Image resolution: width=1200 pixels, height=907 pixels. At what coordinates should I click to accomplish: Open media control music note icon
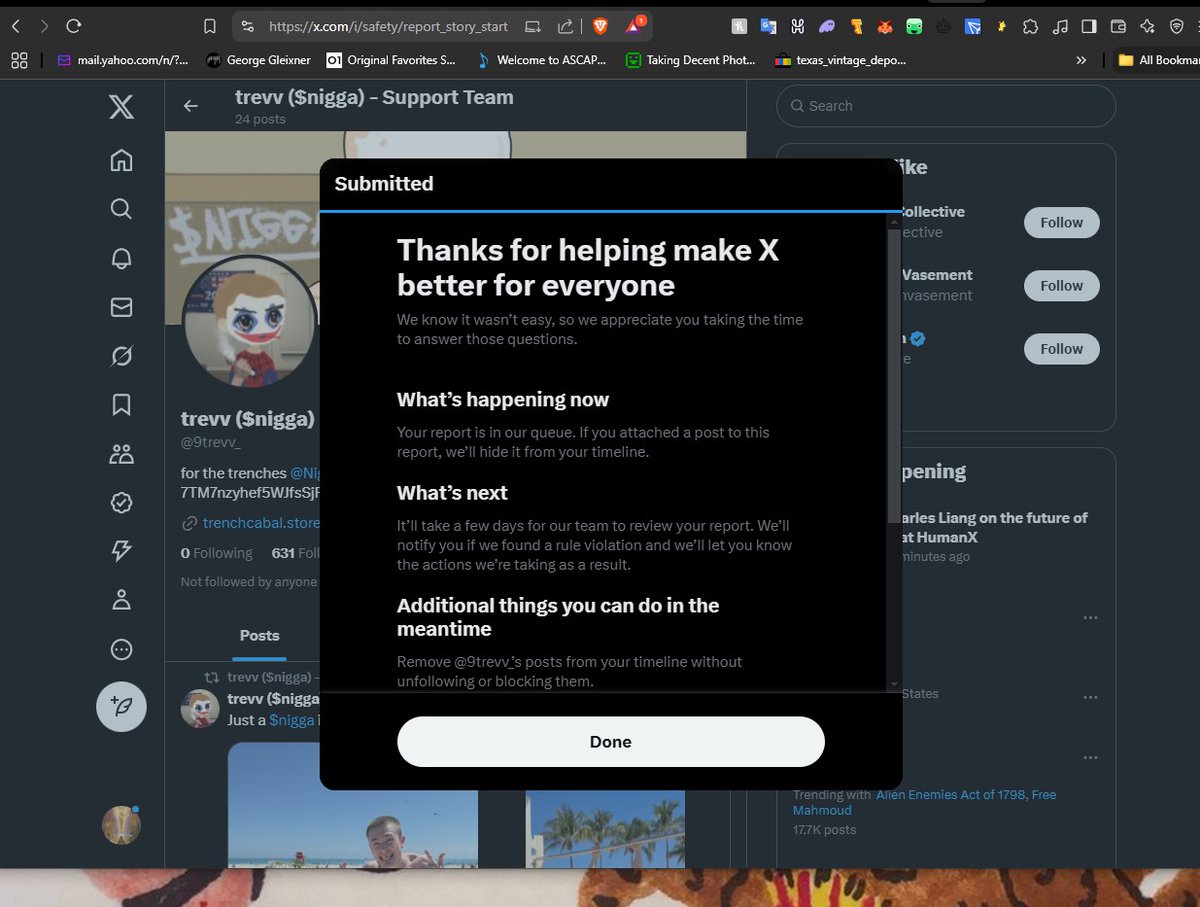pos(1060,27)
